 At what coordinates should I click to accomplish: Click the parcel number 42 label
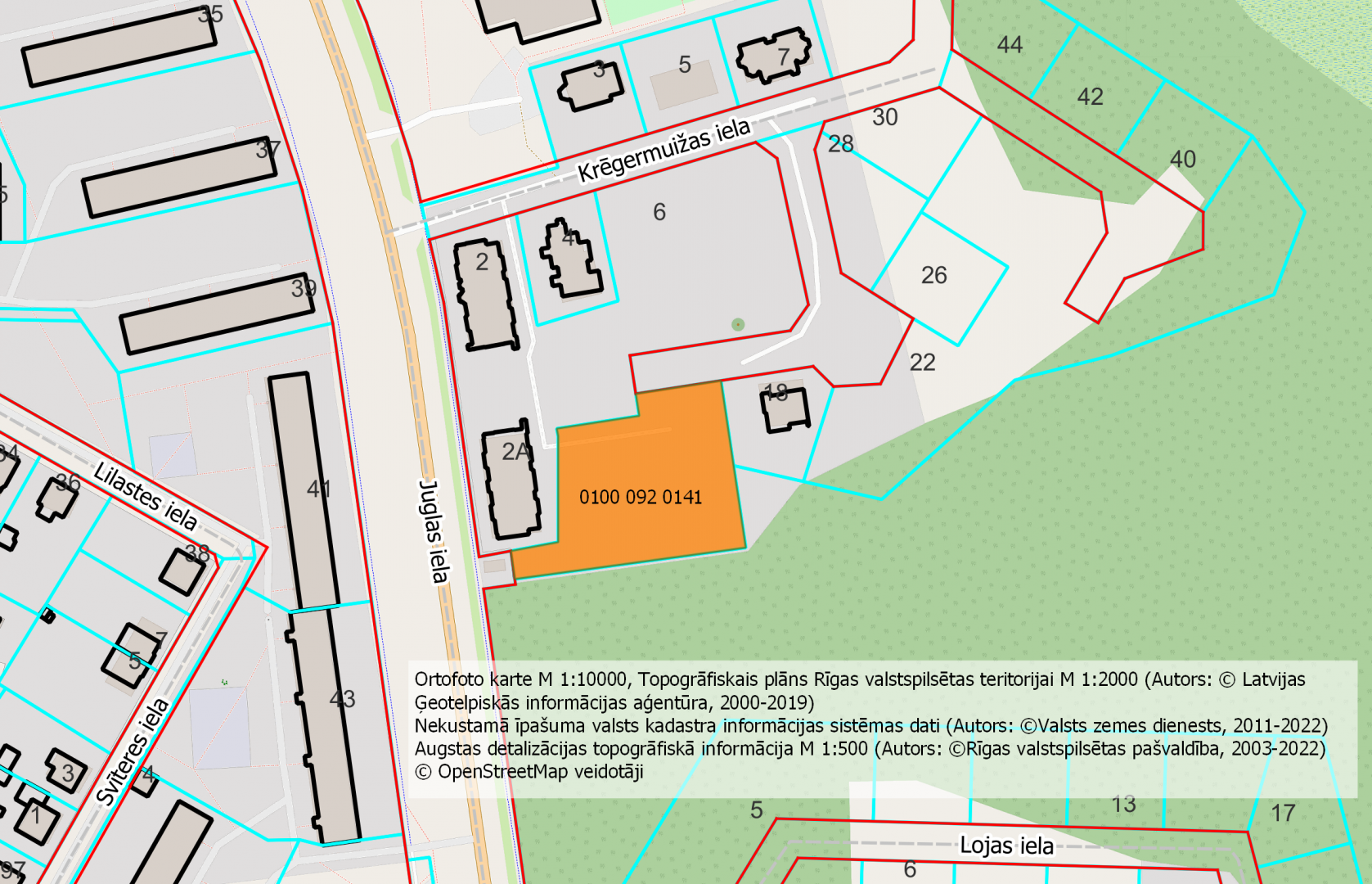(x=1090, y=97)
